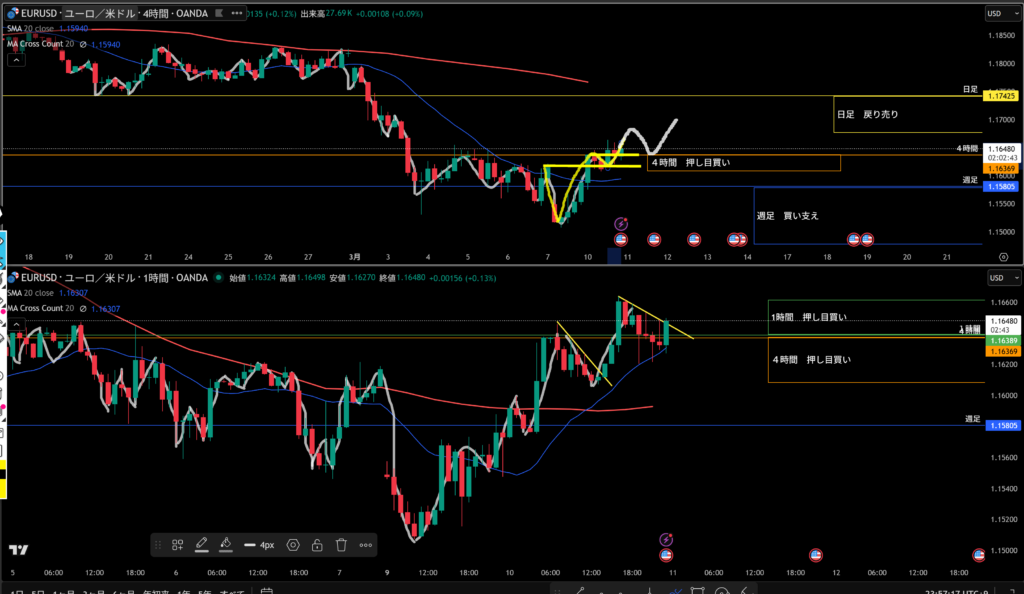The image size is (1024, 594).
Task: Click the lock icon in drawing toolbar
Action: (x=317, y=545)
